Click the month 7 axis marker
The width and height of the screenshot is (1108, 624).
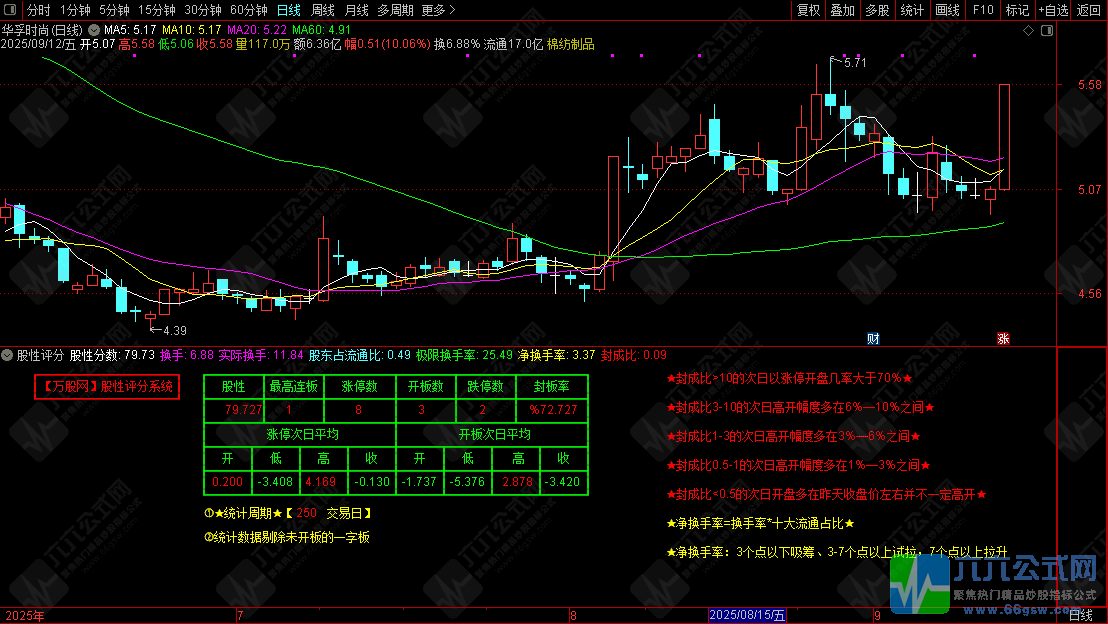(x=240, y=616)
